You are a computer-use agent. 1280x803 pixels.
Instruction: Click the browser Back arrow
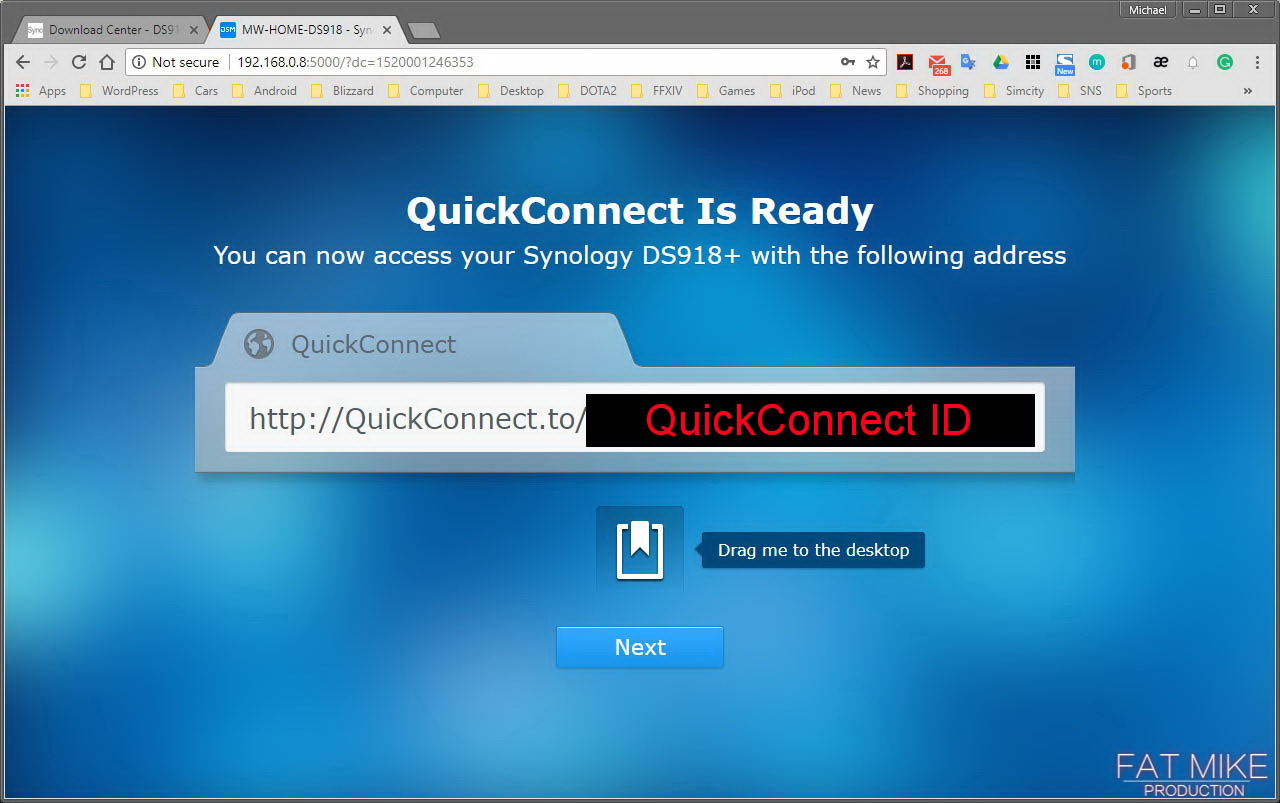pyautogui.click(x=23, y=62)
